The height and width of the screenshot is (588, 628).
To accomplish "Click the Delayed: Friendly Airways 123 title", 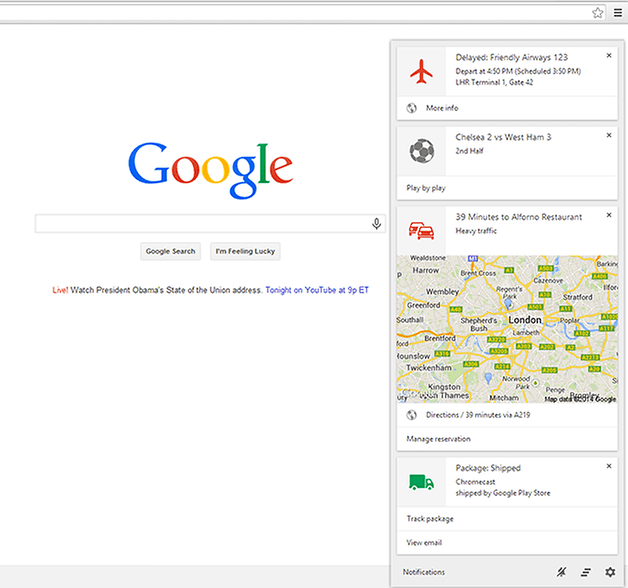I will click(511, 57).
